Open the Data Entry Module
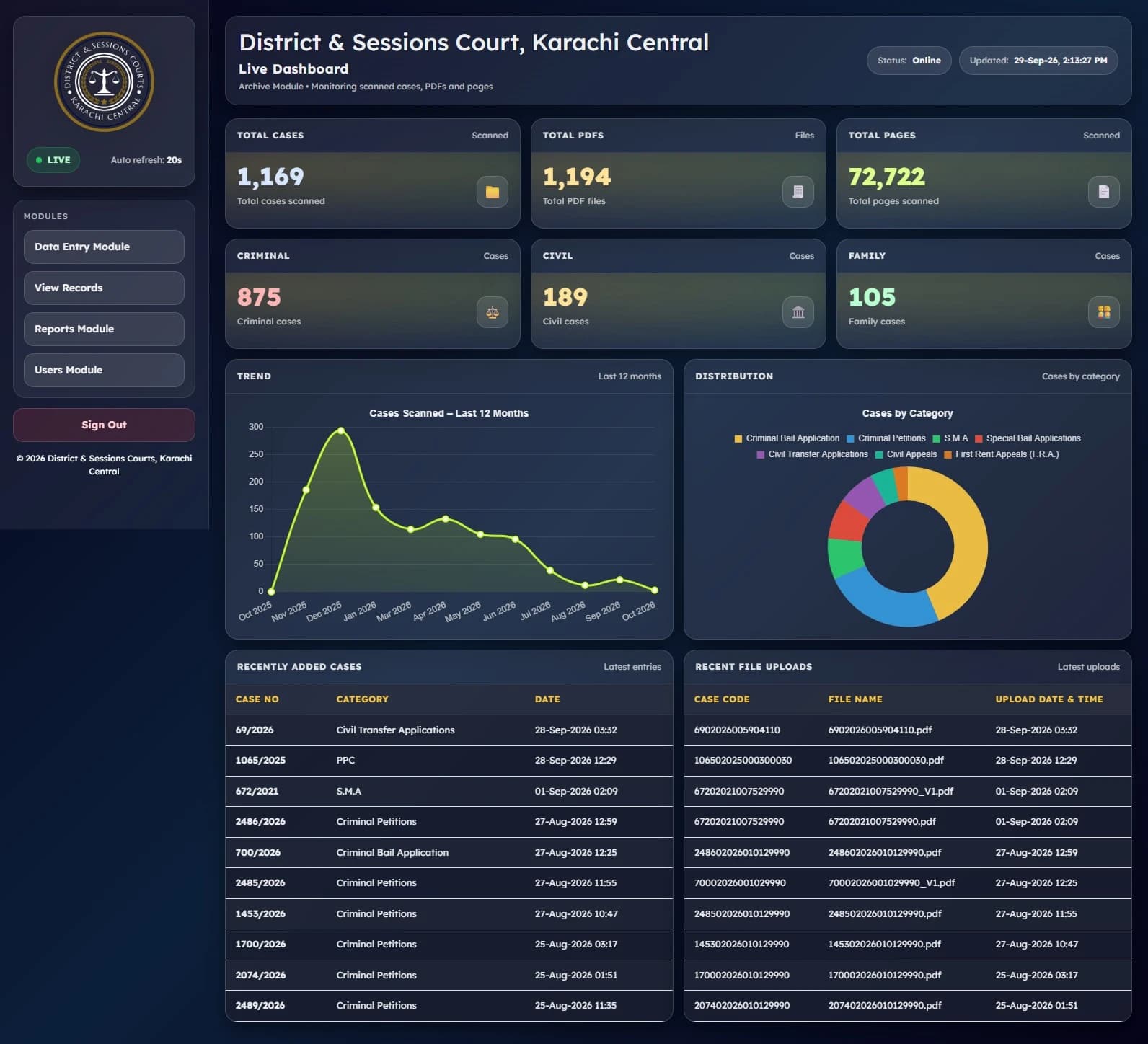 pyautogui.click(x=104, y=247)
